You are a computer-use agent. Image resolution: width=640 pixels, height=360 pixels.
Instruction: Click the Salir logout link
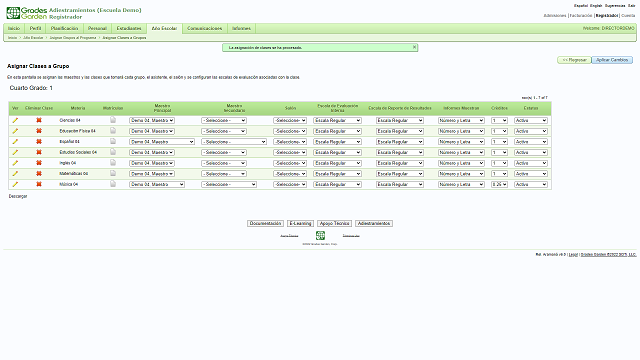tap(631, 6)
